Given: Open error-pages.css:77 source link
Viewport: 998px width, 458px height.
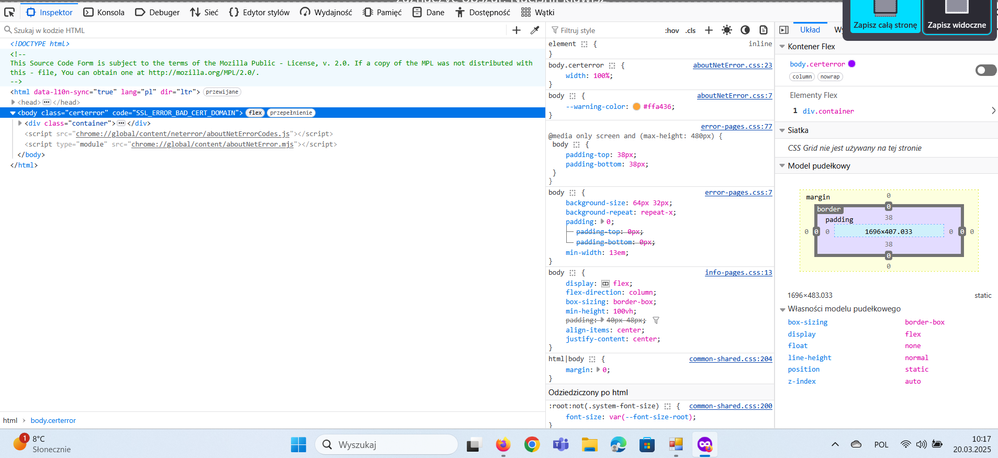Looking at the screenshot, I should [x=736, y=127].
